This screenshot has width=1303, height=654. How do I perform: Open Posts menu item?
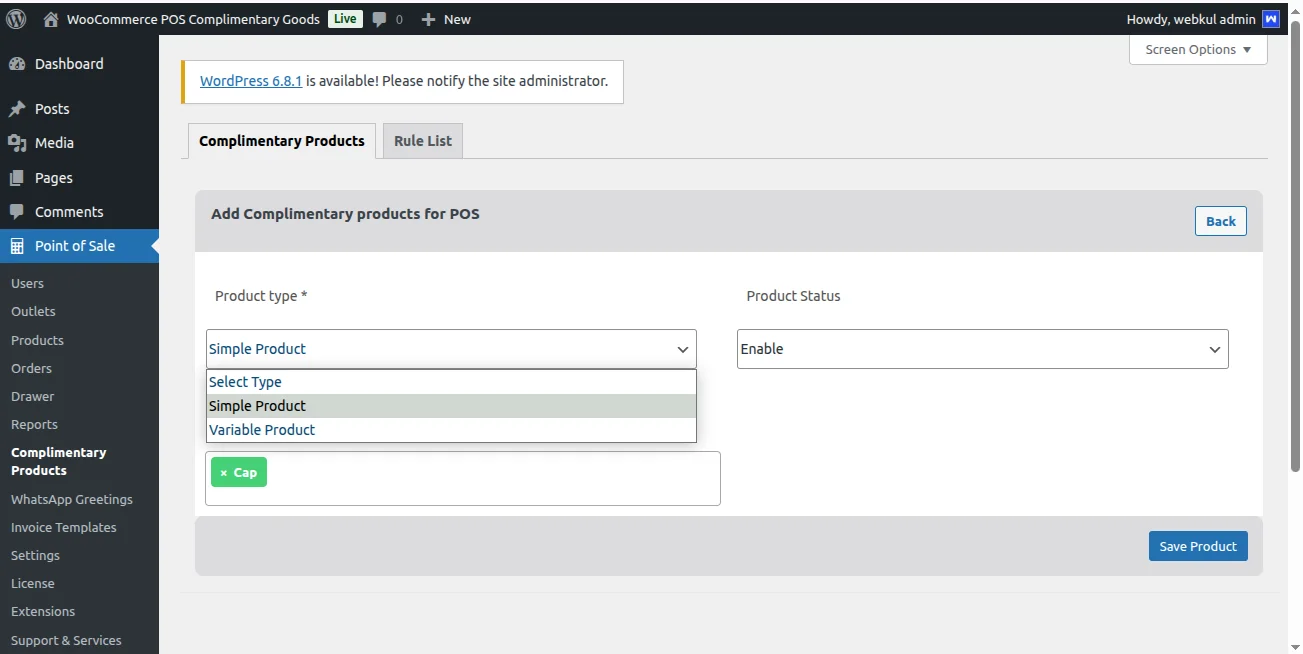pos(79,109)
